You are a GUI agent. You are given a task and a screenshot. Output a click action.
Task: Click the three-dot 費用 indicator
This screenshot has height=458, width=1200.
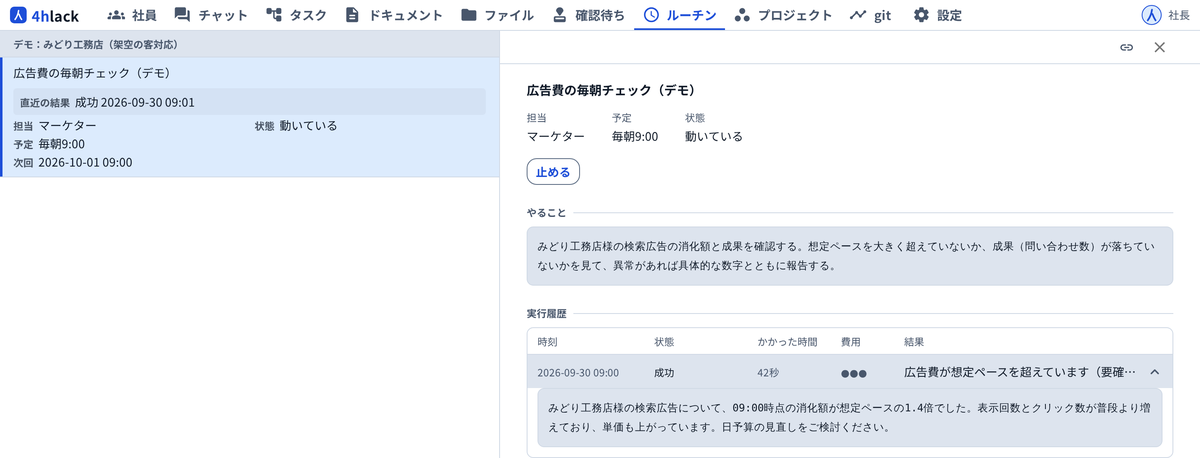853,373
